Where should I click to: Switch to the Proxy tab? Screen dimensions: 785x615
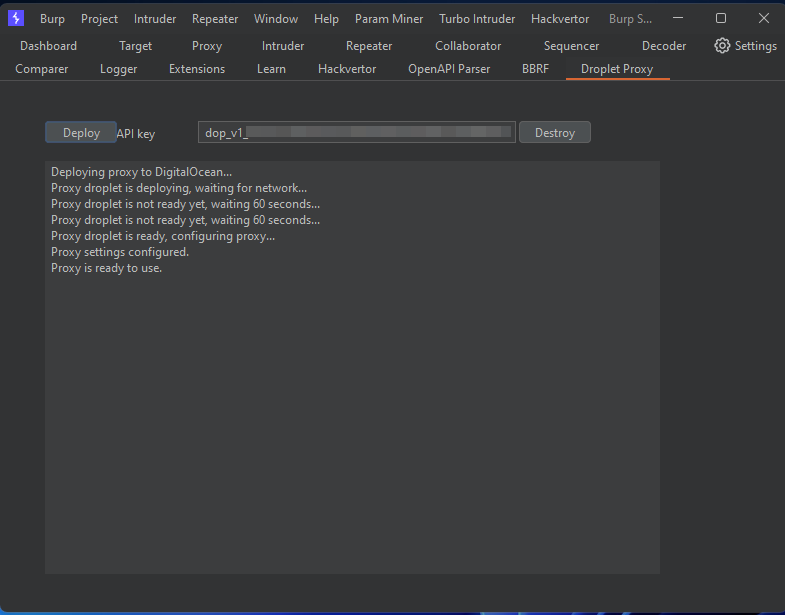[x=207, y=46]
